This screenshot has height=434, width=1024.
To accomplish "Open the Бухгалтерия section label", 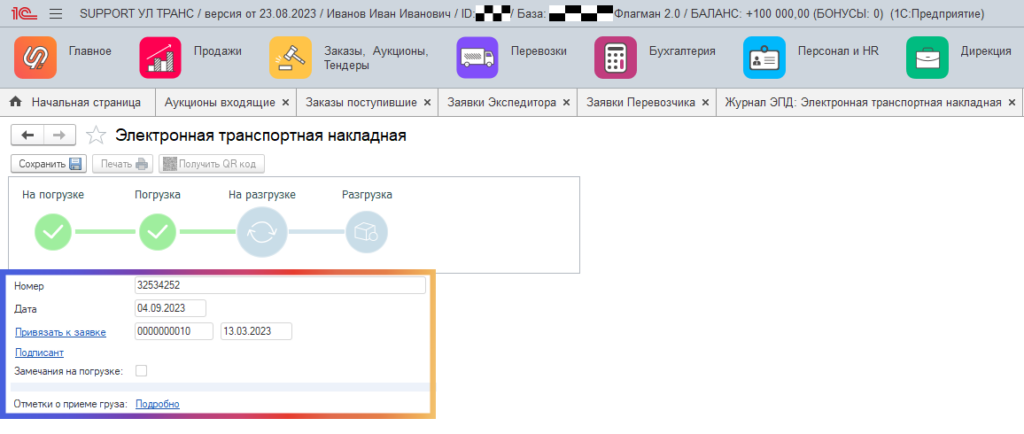I will pos(682,51).
